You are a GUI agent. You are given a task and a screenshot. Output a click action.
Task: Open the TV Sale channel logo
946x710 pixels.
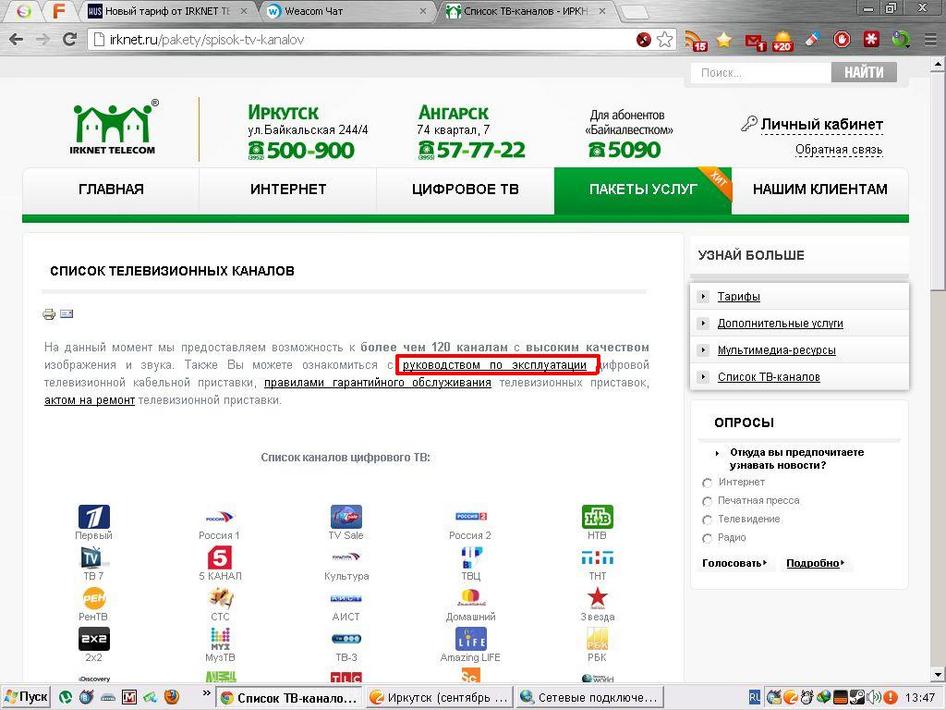346,517
